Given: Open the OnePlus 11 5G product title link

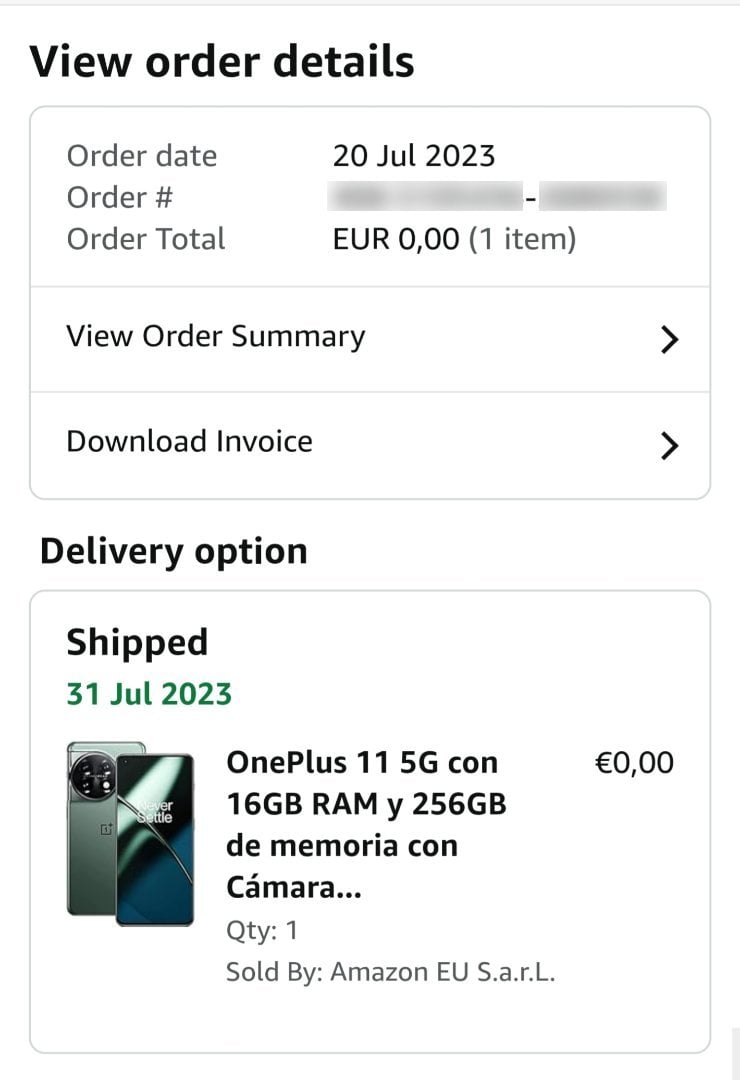Looking at the screenshot, I should 367,824.
